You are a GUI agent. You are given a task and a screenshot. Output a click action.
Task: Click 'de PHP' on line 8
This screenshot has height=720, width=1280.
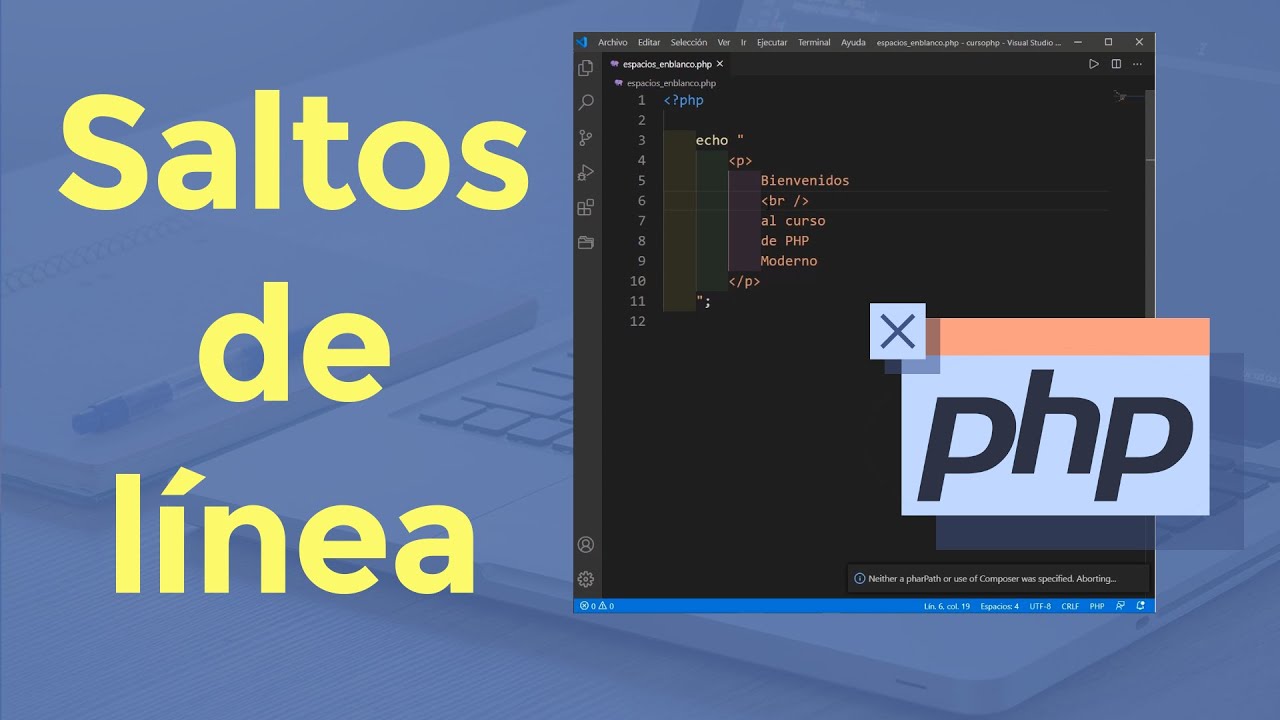click(785, 241)
